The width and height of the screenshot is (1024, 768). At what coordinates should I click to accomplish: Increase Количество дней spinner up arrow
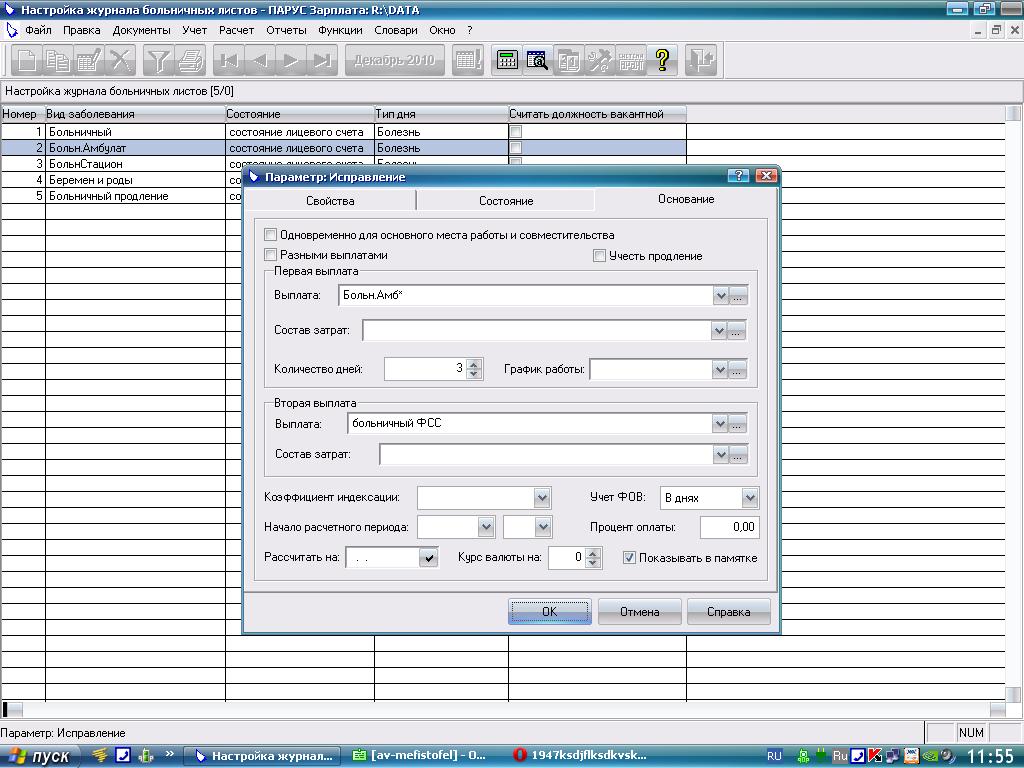(x=474, y=364)
